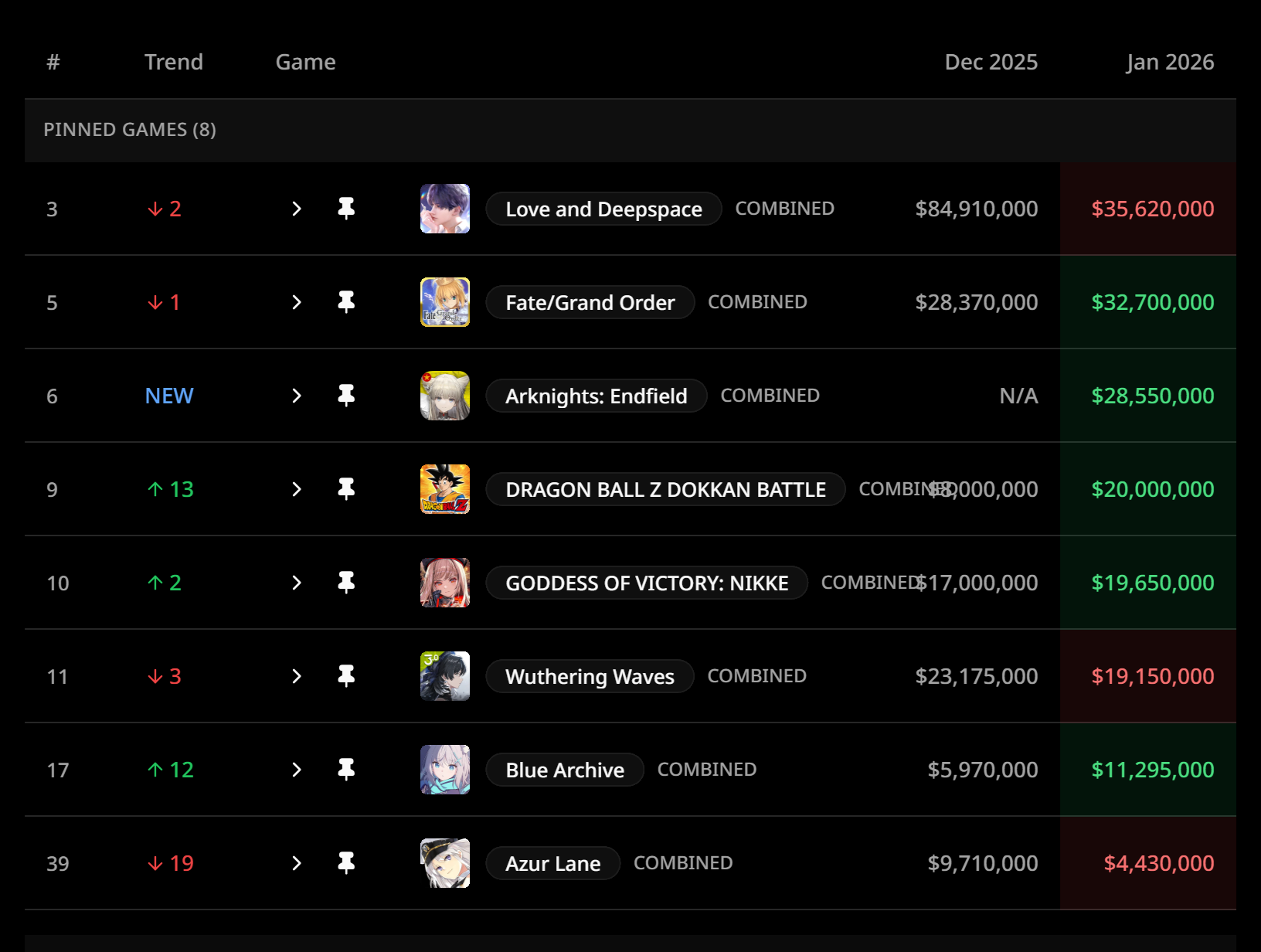This screenshot has width=1261, height=952.
Task: Open the Love and Deepspace name pill
Action: 603,209
